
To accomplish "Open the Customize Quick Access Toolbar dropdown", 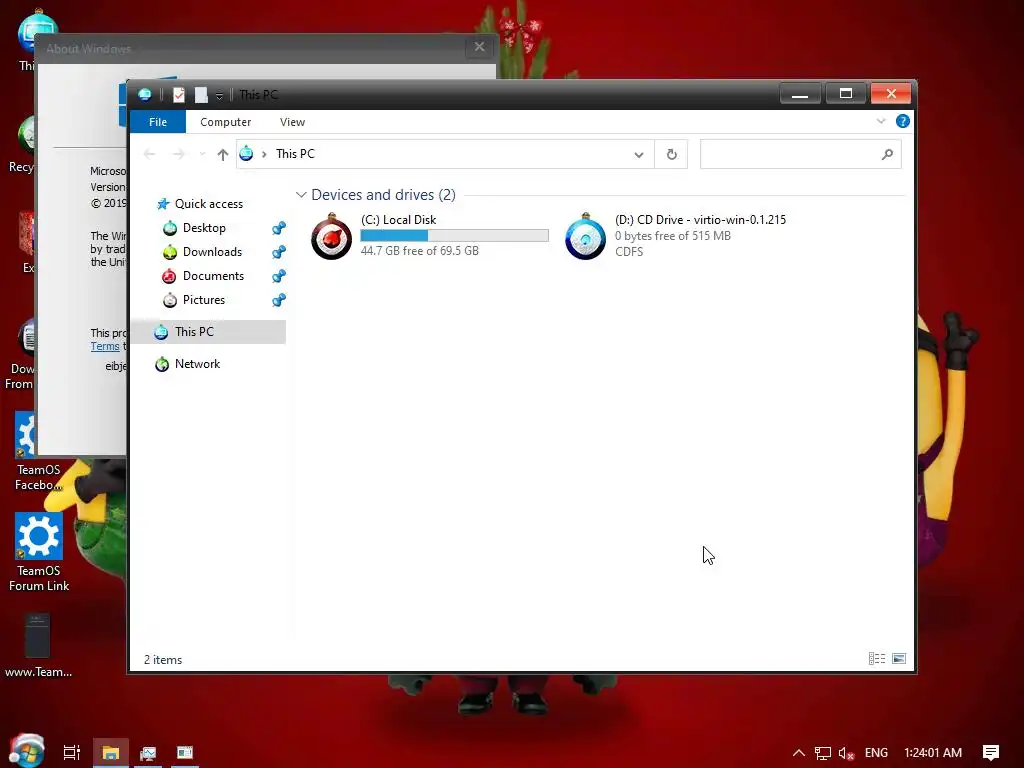I will pyautogui.click(x=219, y=96).
